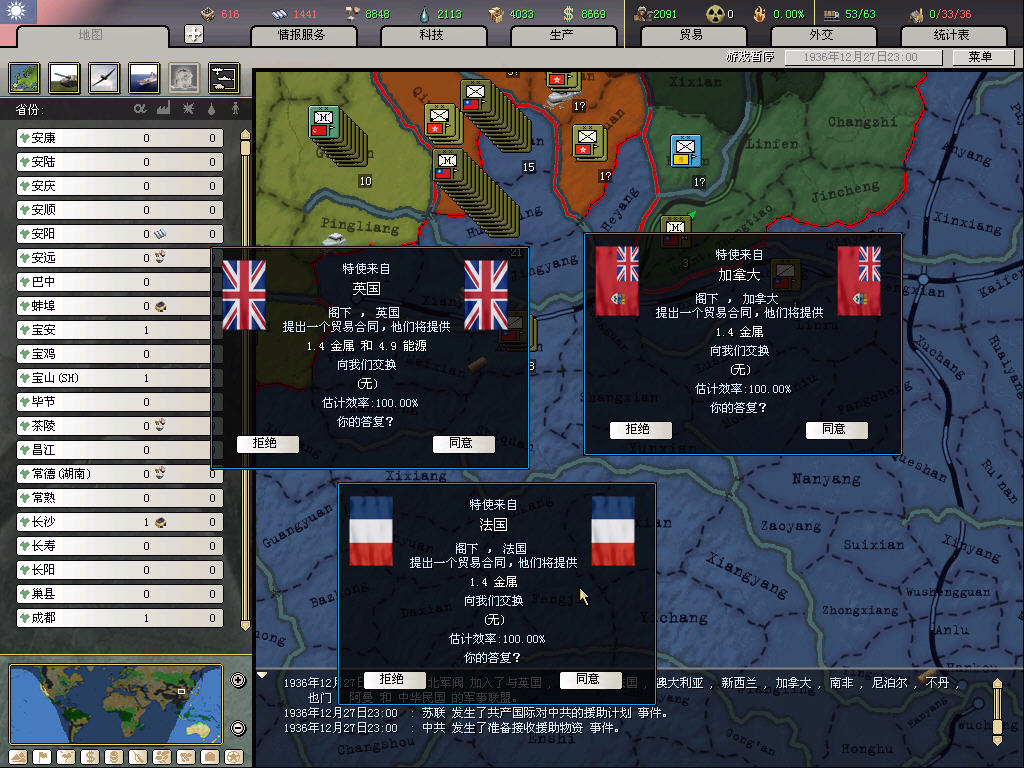Select province 蚌埠 in the list

(x=120, y=306)
